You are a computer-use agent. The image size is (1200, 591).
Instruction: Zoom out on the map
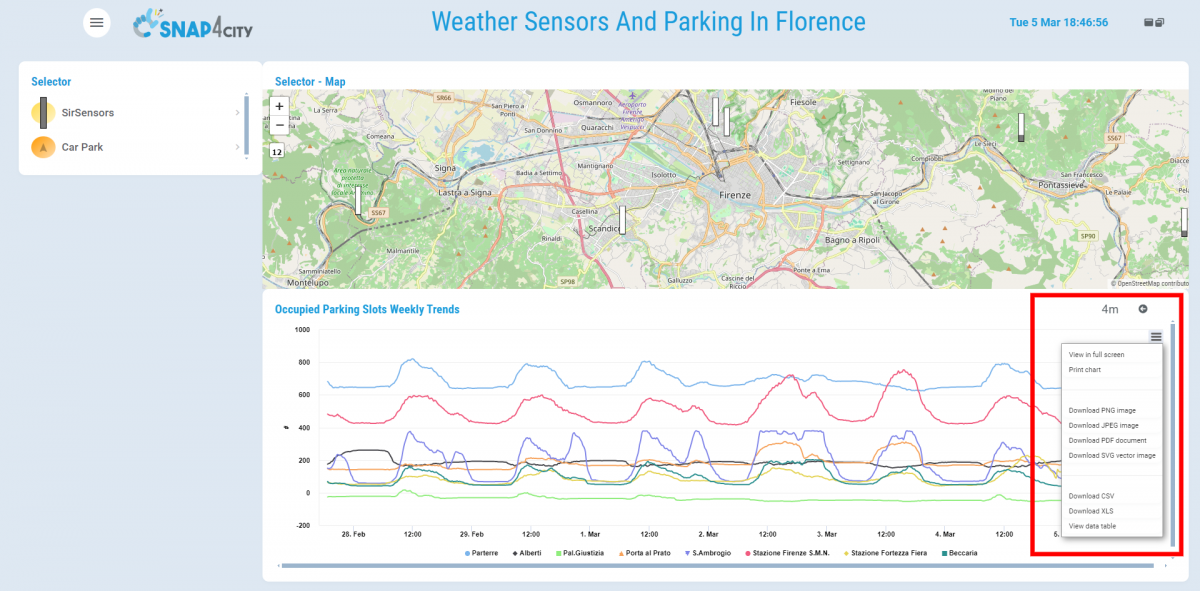tap(279, 125)
